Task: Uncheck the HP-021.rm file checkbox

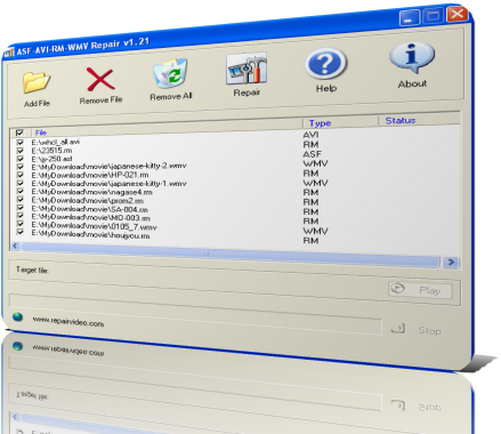Action: tap(20, 175)
